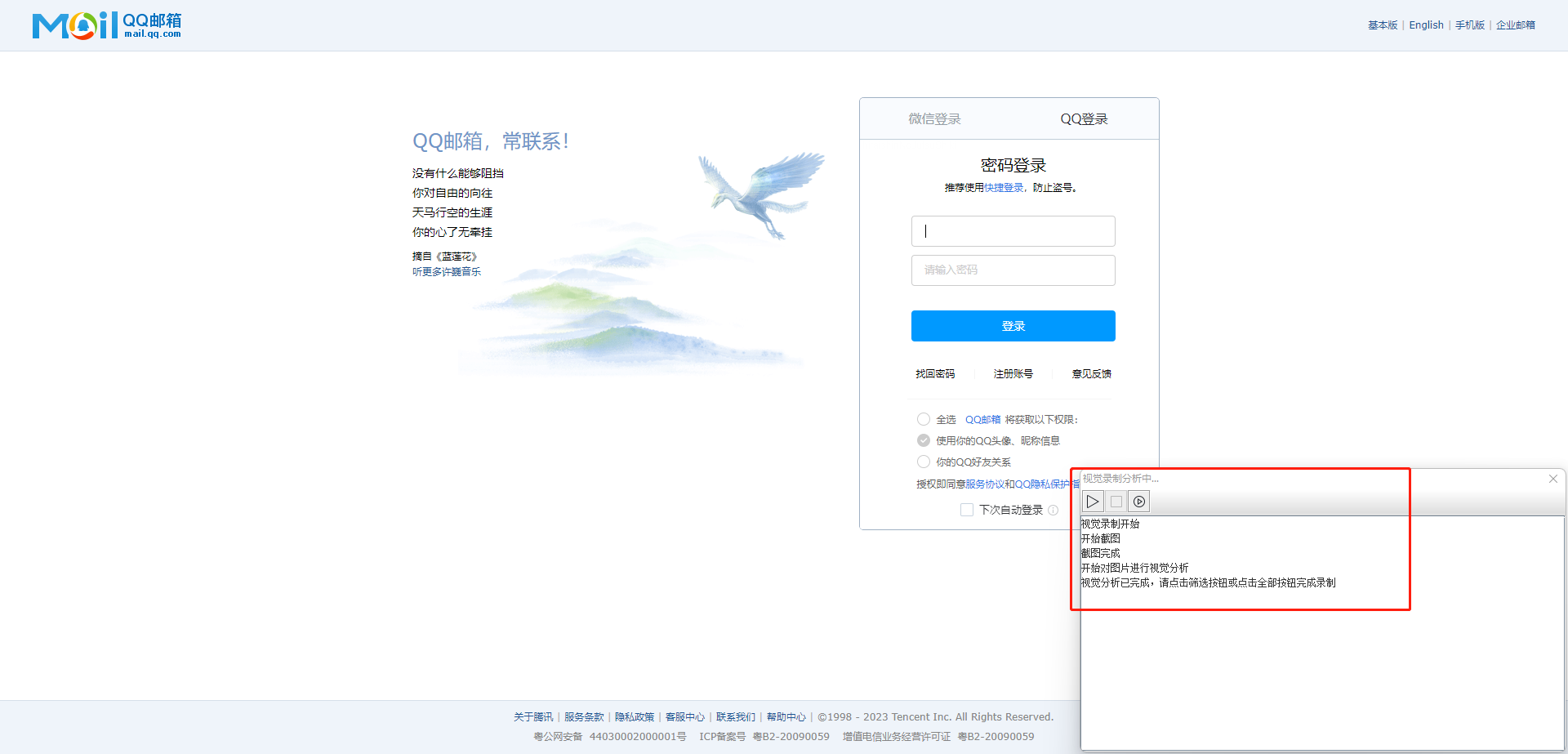Open 服务条款 footer link
The height and width of the screenshot is (754, 1568).
(x=584, y=717)
